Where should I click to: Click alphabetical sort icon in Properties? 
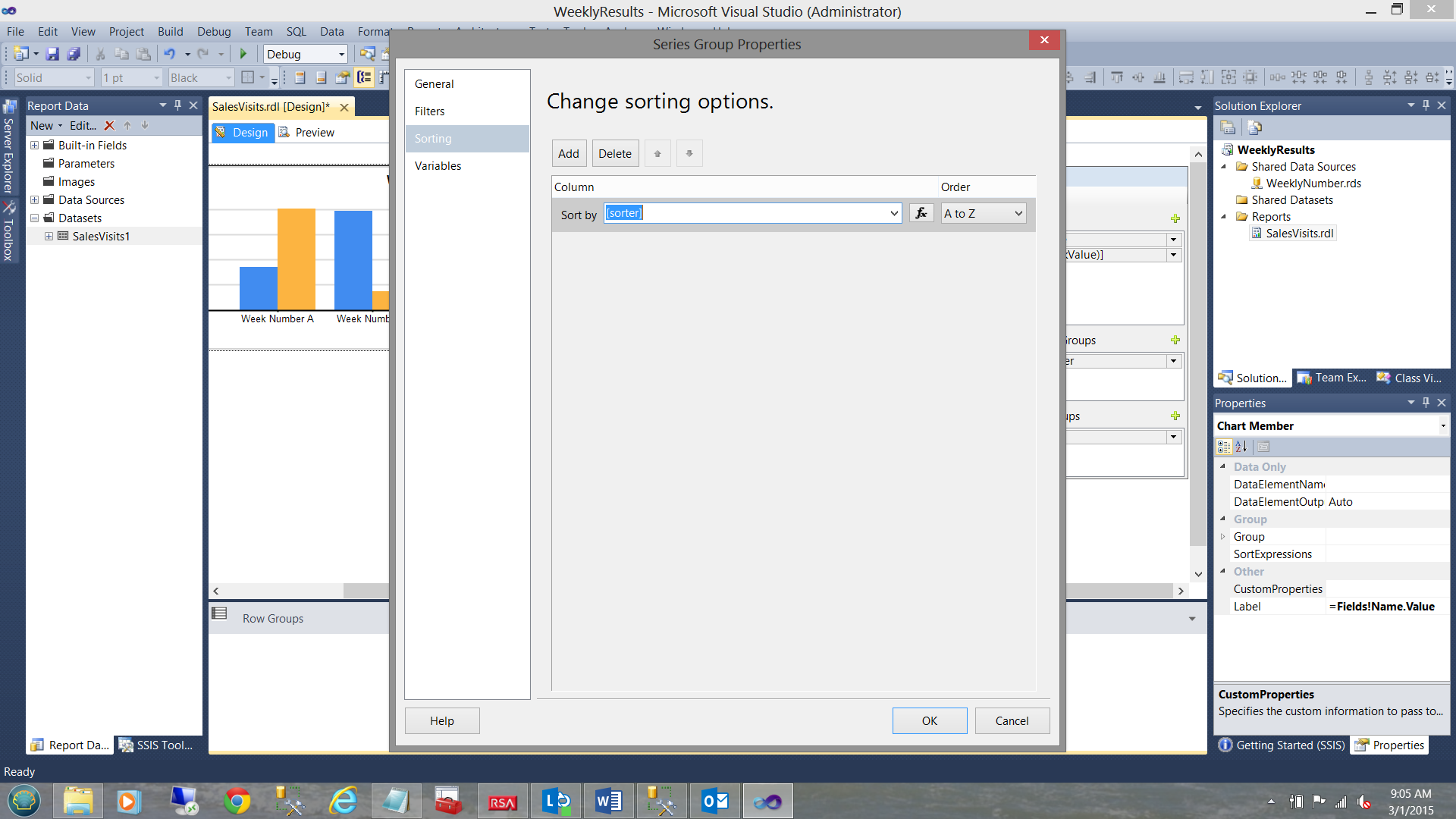(x=1241, y=447)
